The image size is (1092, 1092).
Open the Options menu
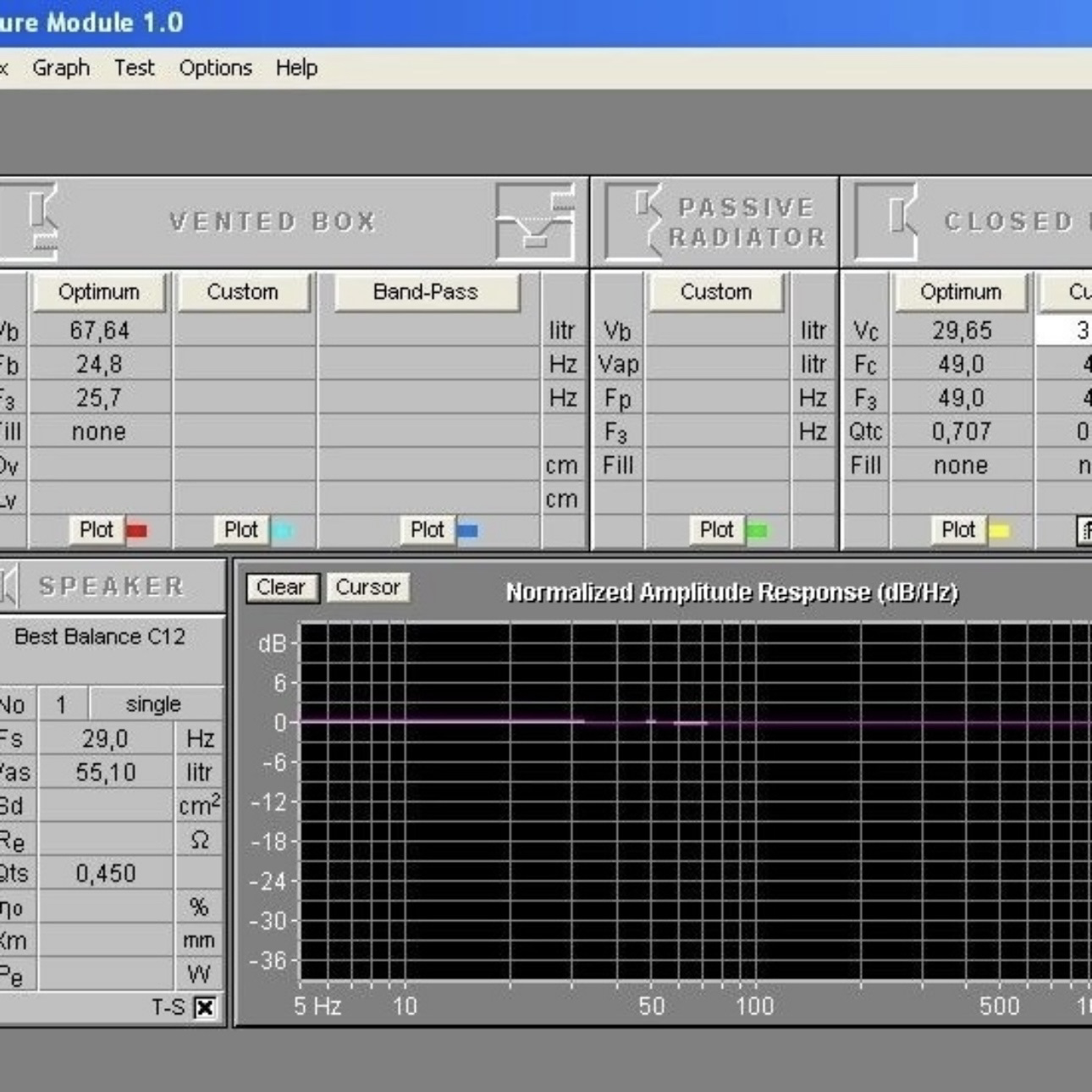click(215, 68)
